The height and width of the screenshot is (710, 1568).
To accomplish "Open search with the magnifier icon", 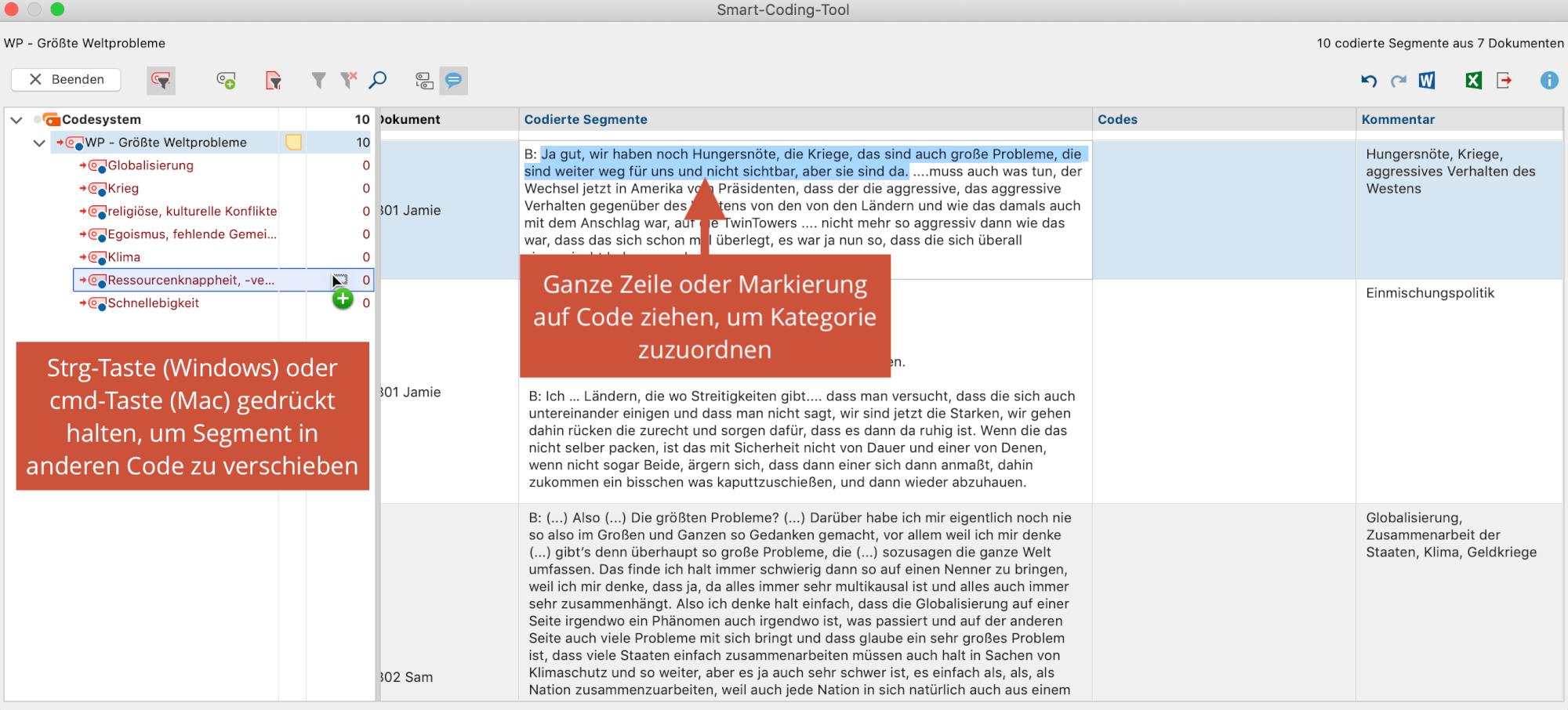I will 378,80.
